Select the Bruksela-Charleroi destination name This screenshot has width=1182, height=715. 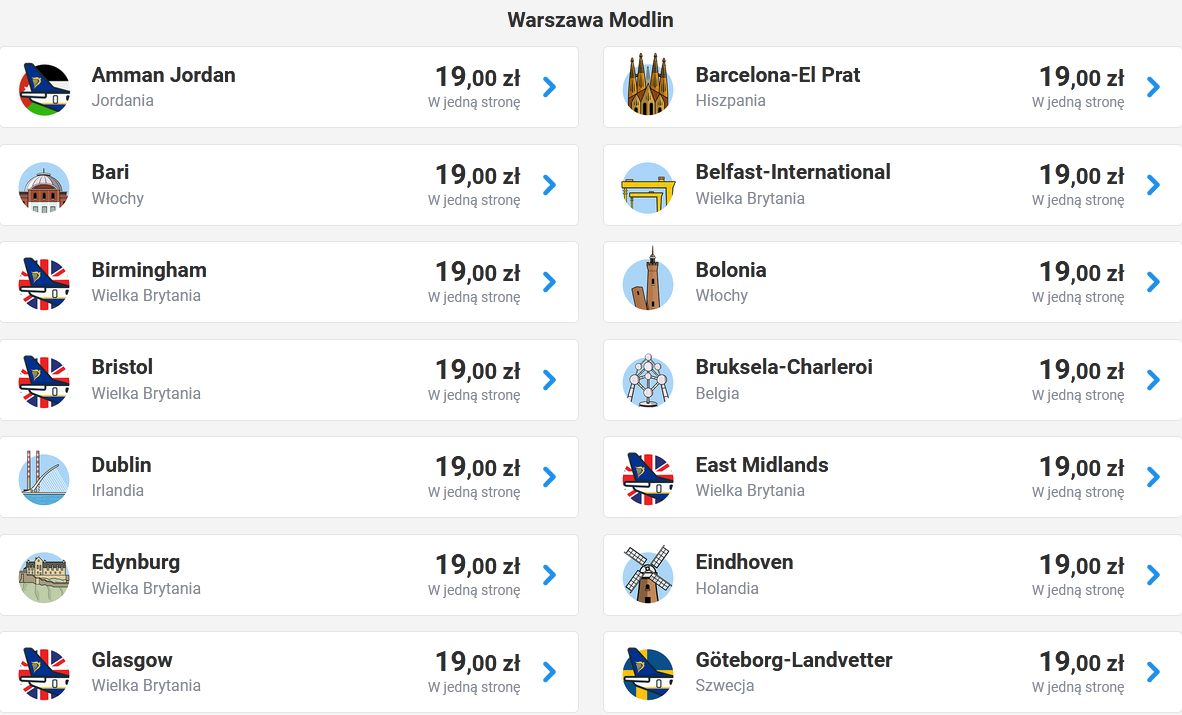coord(784,367)
